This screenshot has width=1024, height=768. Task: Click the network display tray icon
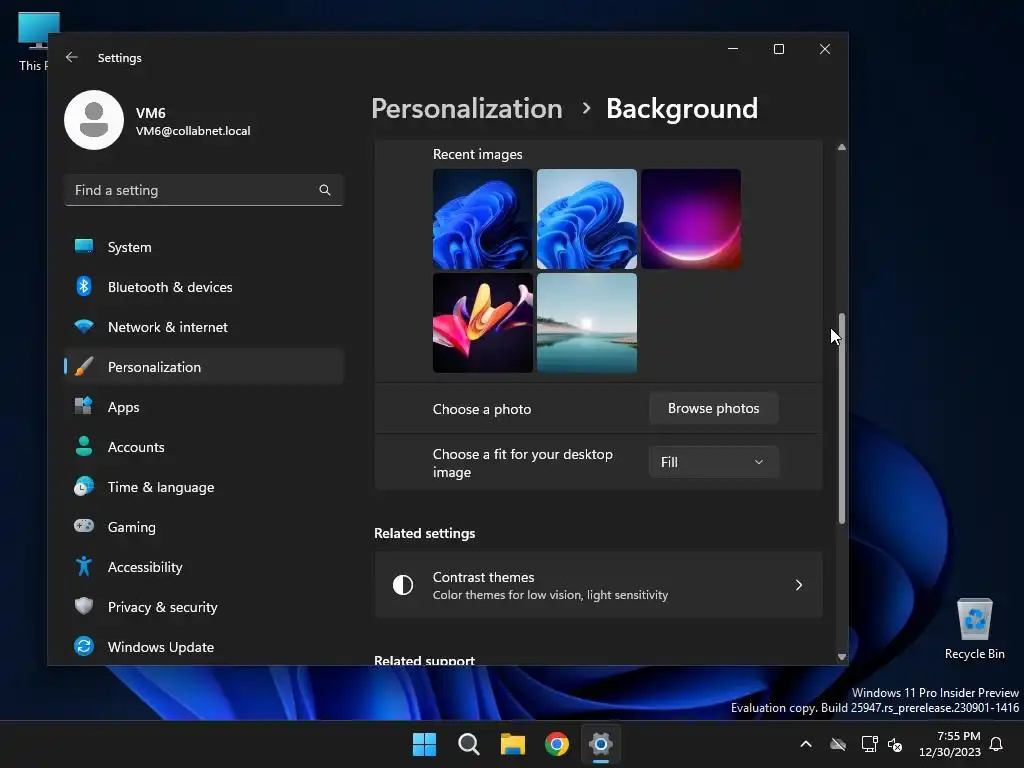pos(869,744)
